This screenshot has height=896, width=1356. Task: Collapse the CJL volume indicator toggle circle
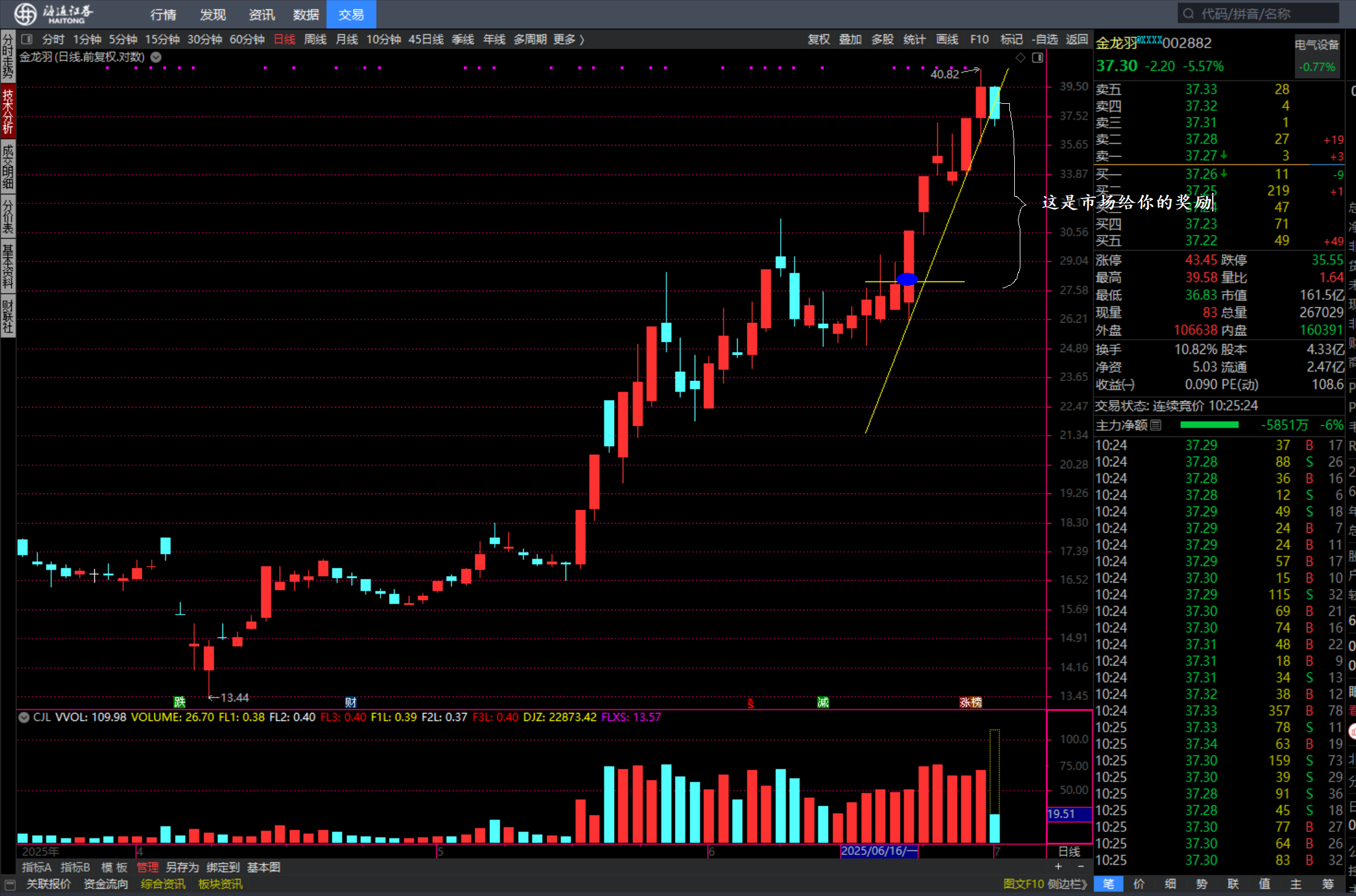point(24,717)
